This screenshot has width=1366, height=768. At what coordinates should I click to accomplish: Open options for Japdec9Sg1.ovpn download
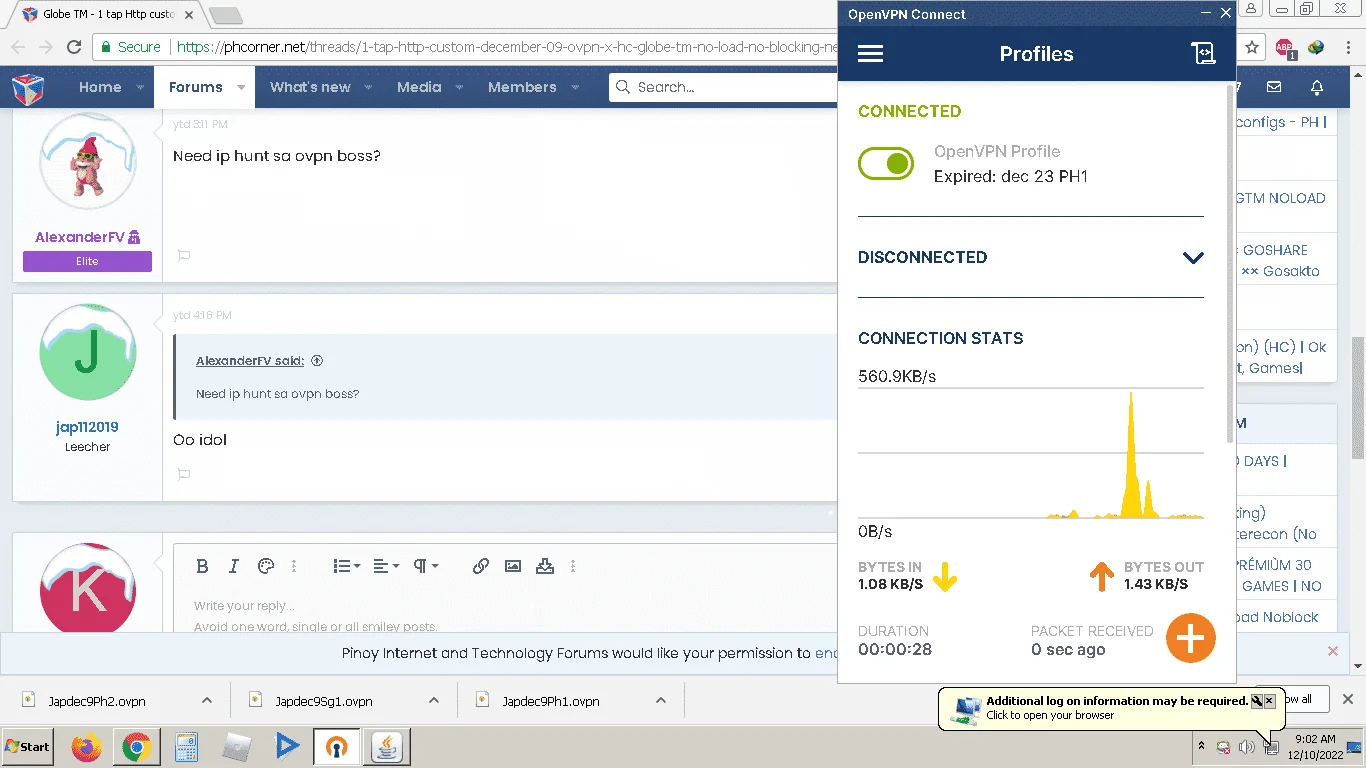coord(434,700)
